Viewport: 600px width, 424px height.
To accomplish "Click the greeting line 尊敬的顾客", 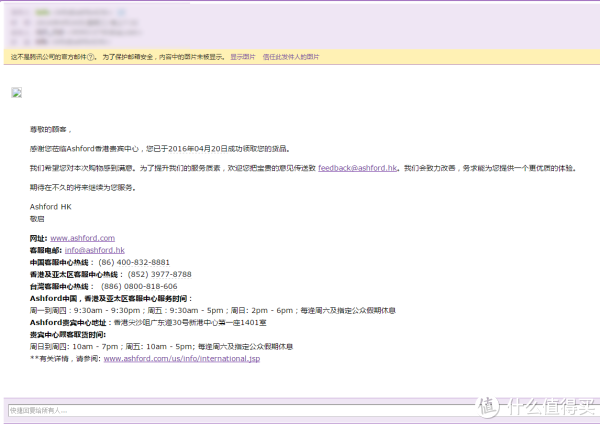I will (50, 130).
